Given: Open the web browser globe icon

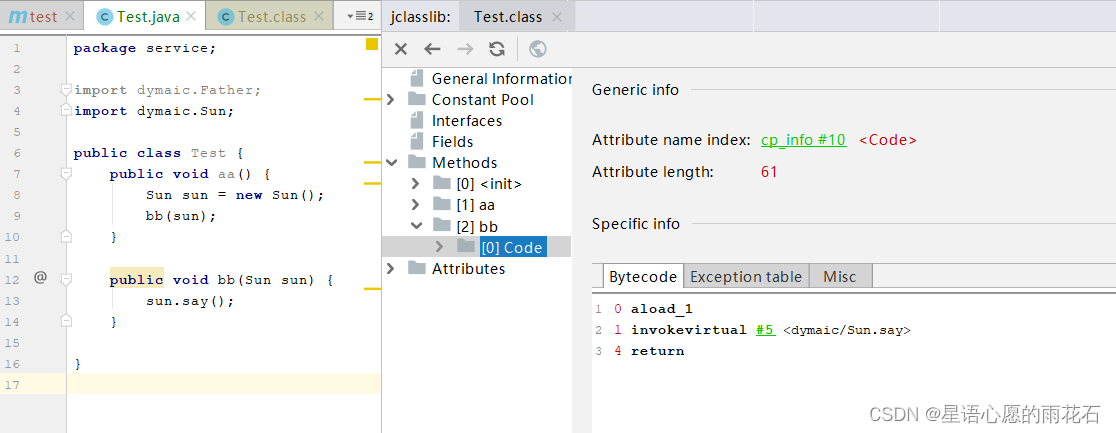Looking at the screenshot, I should click(x=538, y=49).
